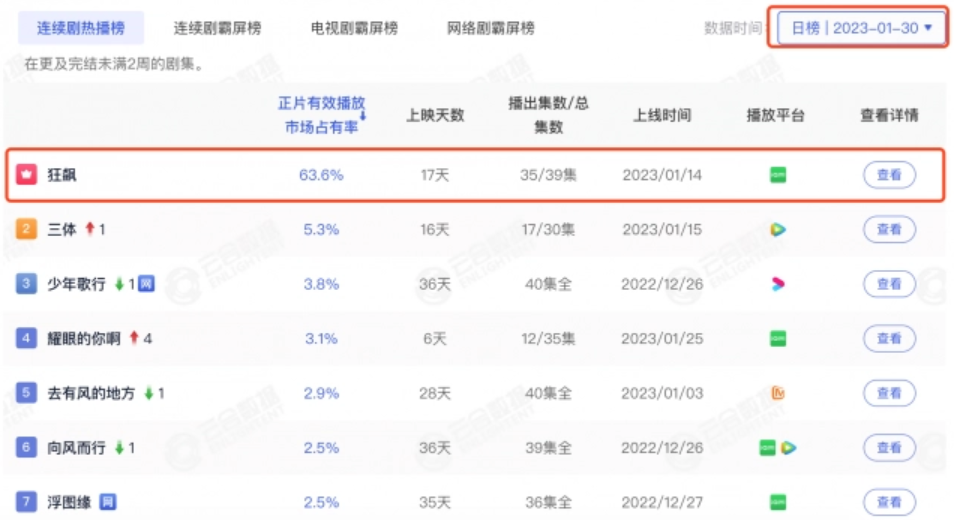Click the 2023/01/03 release date

662,393
